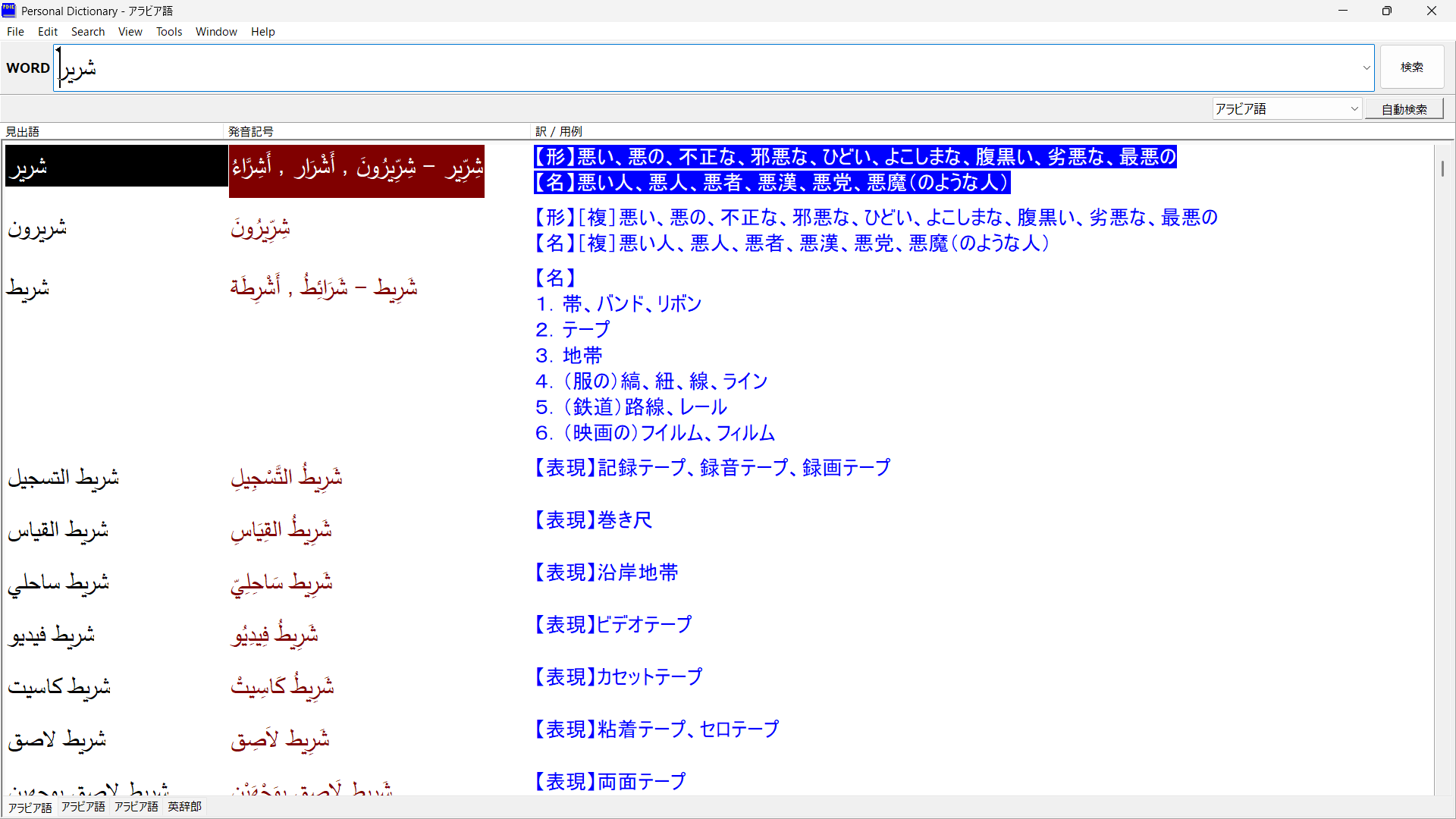Viewport: 1456px width, 819px height.
Task: Select the شريط فيديو entry row
Action: (52, 635)
